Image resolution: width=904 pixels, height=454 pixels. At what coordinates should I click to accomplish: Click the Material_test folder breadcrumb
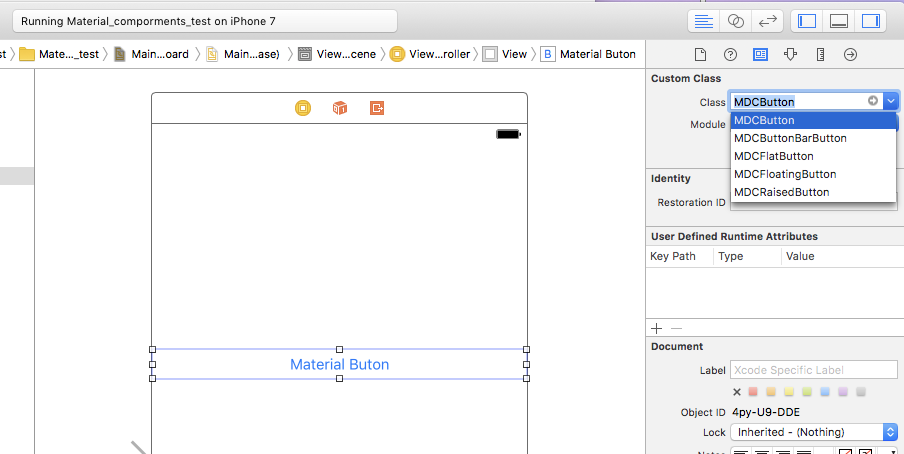(x=59, y=54)
